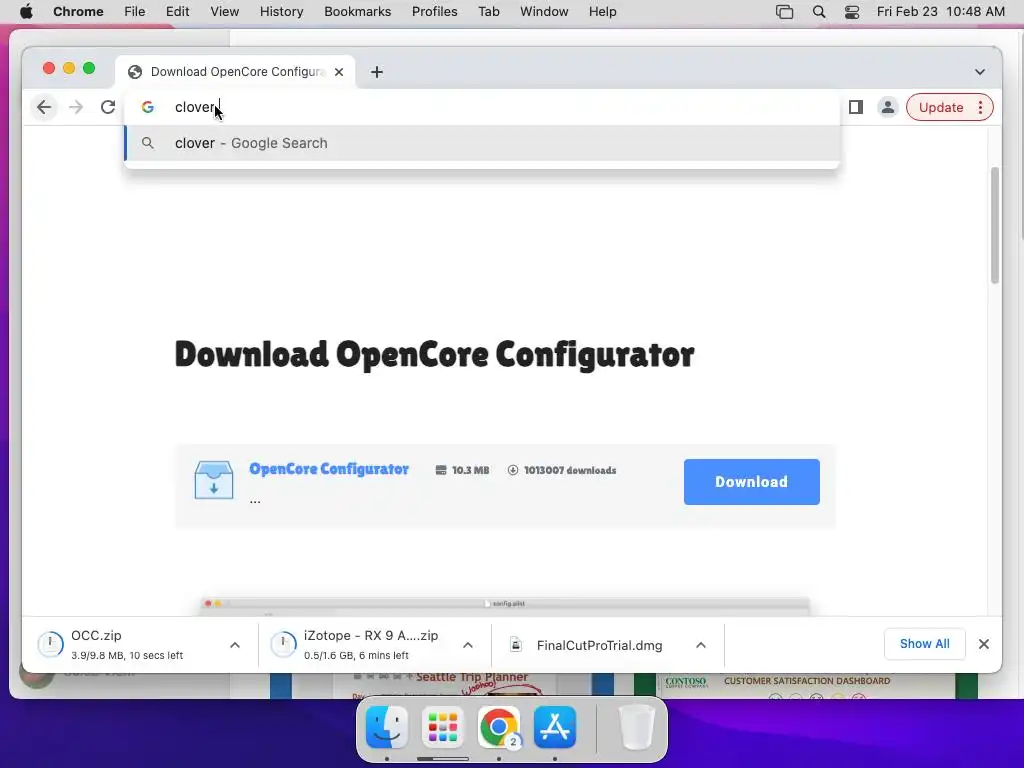The height and width of the screenshot is (768, 1024).
Task: Reload the page with refresh icon
Action: click(108, 107)
